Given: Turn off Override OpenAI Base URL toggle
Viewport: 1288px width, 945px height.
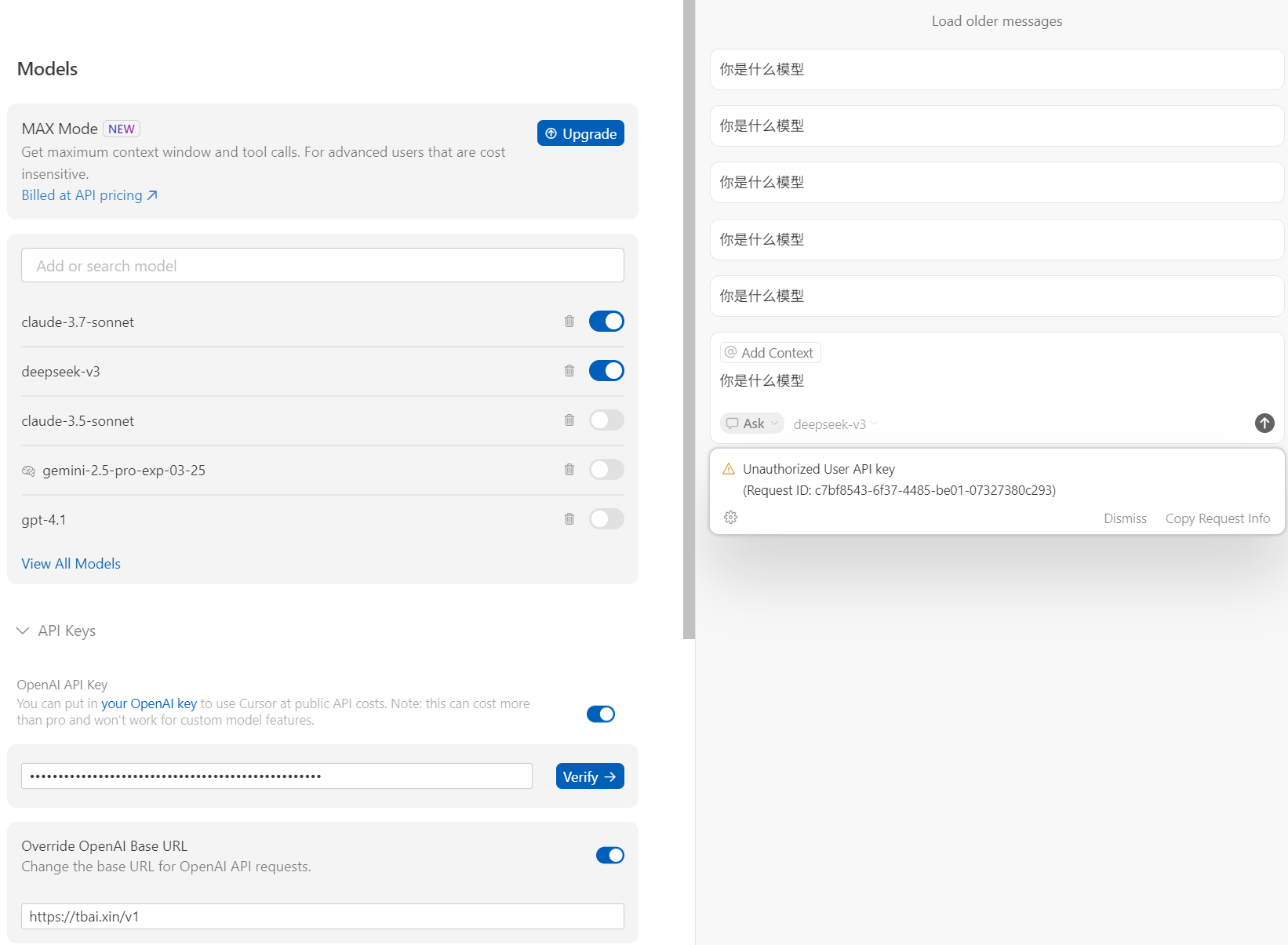Looking at the screenshot, I should coord(609,856).
